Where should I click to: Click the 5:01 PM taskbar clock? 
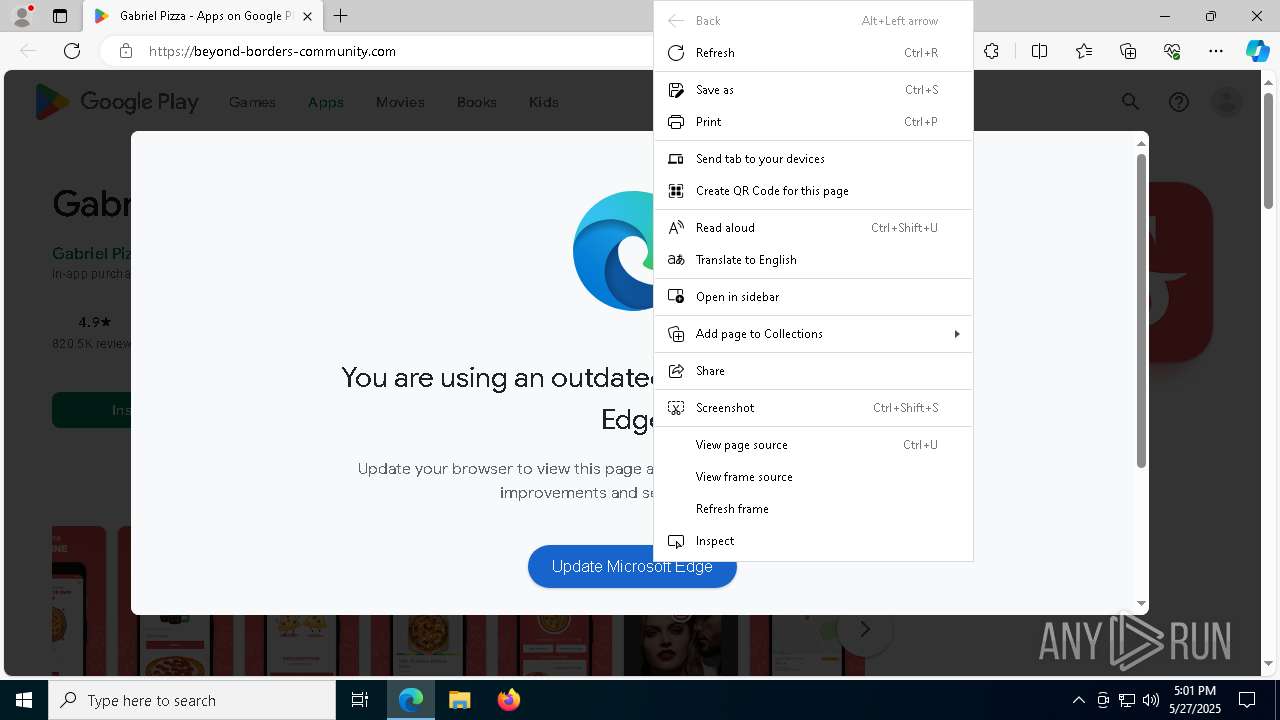coord(1195,691)
